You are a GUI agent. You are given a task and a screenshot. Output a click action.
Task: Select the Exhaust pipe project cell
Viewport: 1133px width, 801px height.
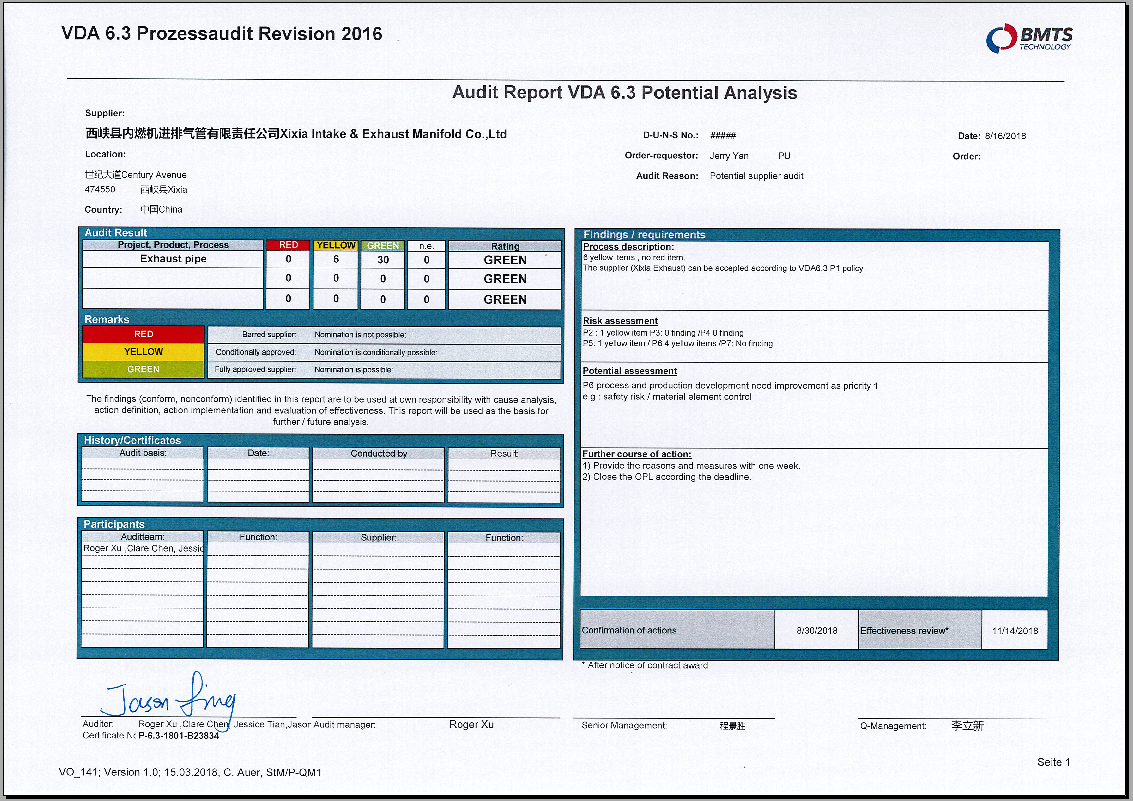click(173, 259)
